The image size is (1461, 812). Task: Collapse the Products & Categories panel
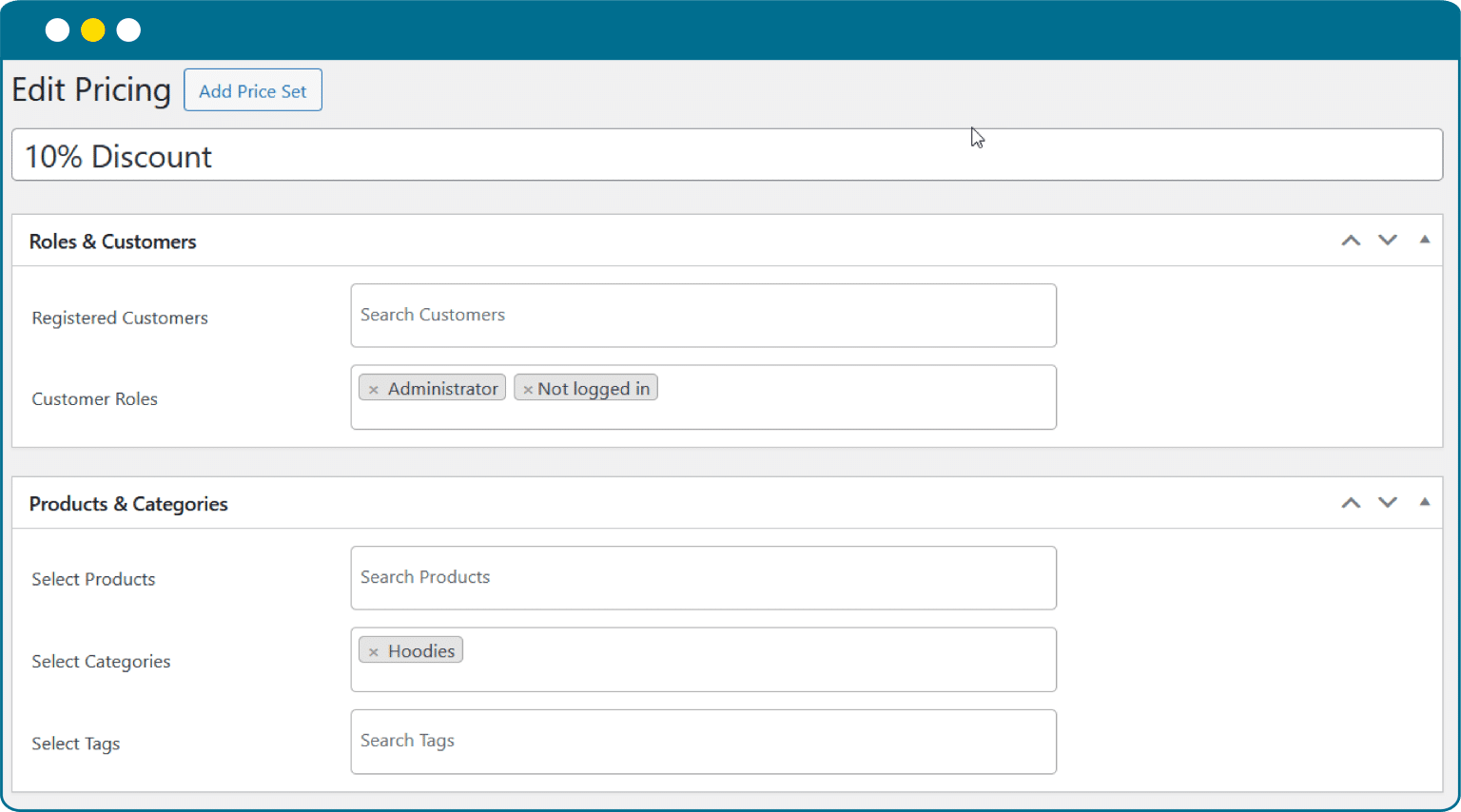click(1424, 502)
